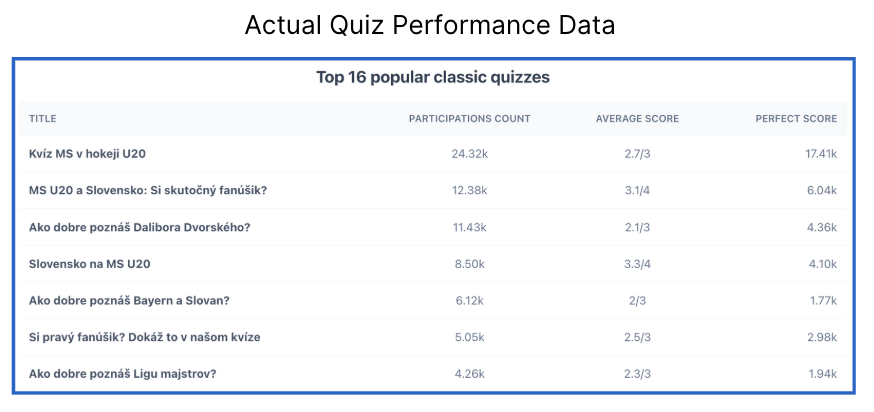The width and height of the screenshot is (874, 412).
Task: Open MS U20 a Slovensko quiz title
Action: coord(148,190)
